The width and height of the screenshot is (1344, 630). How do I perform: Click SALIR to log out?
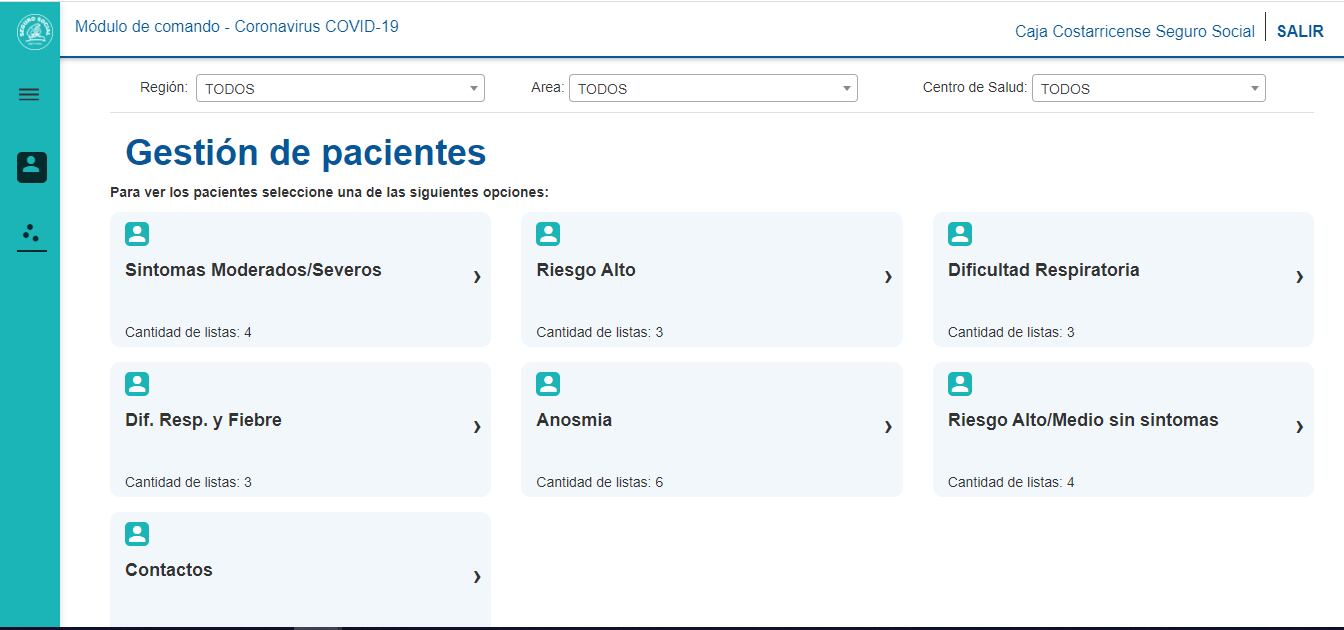coord(1300,31)
